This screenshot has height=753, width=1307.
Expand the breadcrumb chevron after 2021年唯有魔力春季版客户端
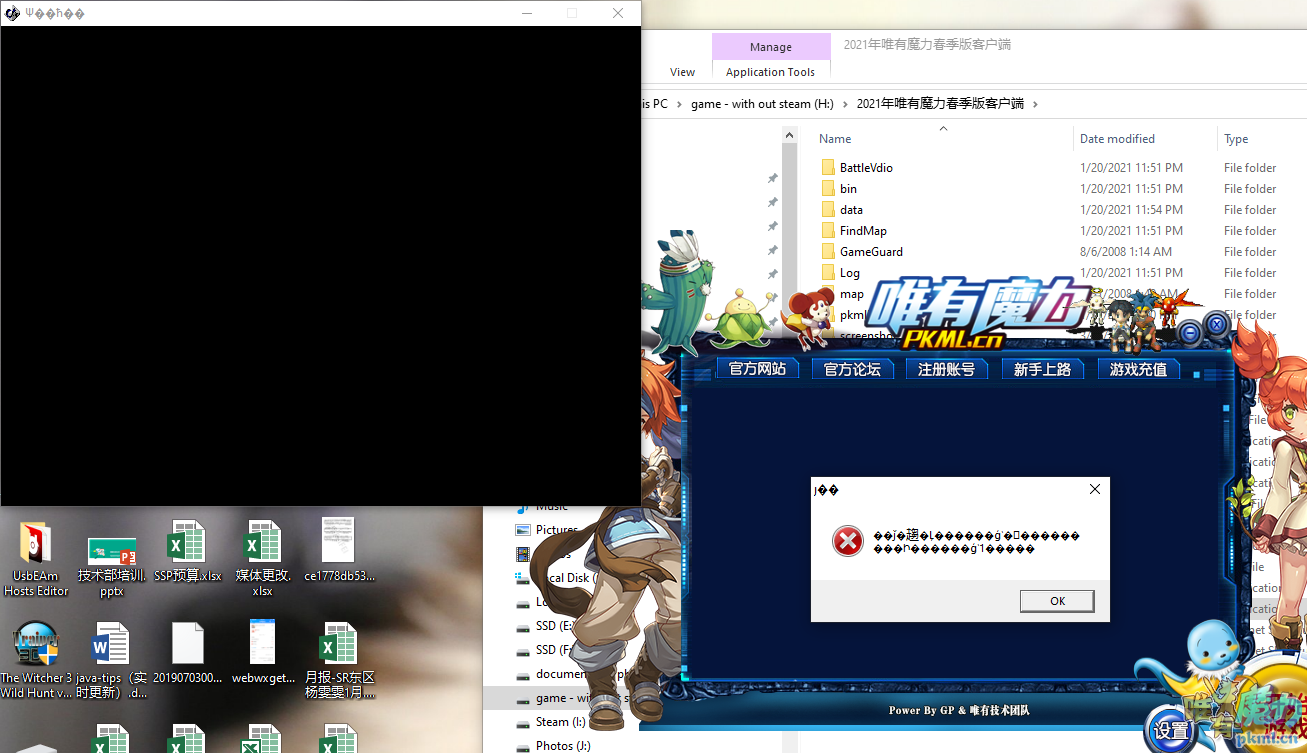click(1035, 104)
